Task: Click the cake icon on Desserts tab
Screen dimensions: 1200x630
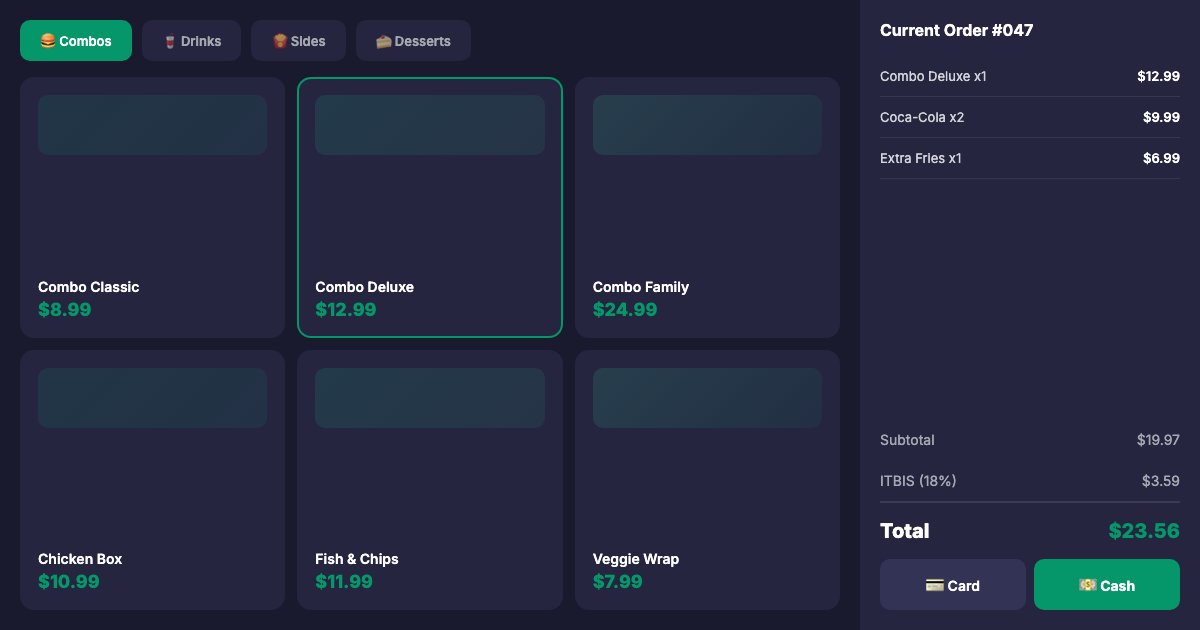Action: point(383,41)
